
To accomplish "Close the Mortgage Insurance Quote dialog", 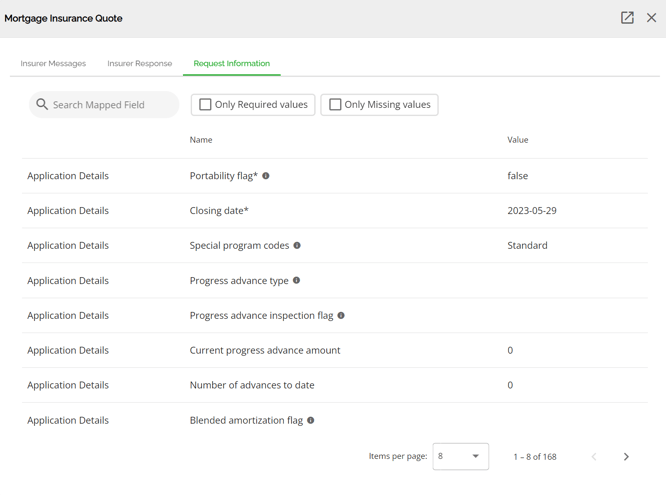I will [651, 18].
